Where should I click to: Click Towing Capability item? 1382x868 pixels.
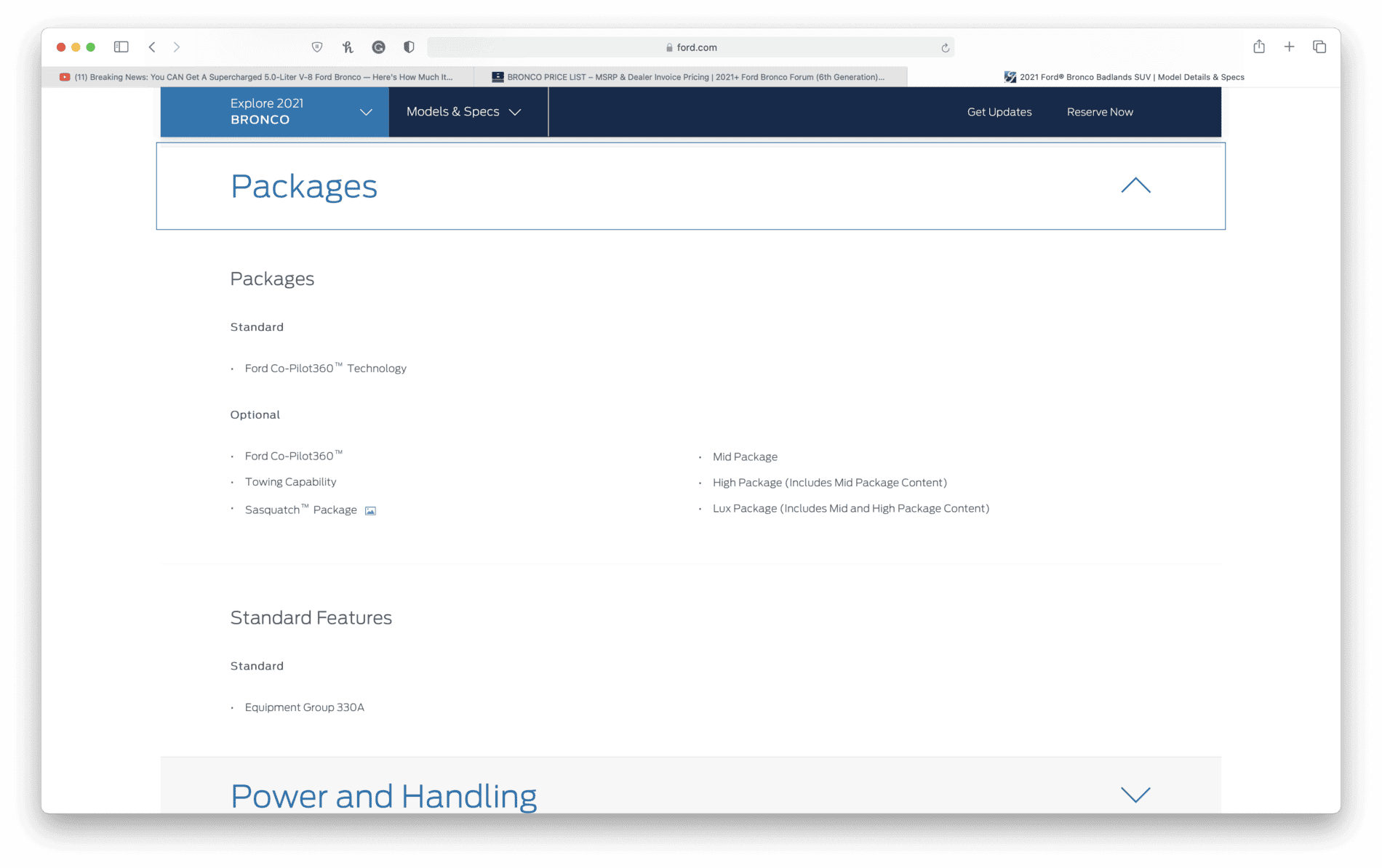(x=290, y=482)
